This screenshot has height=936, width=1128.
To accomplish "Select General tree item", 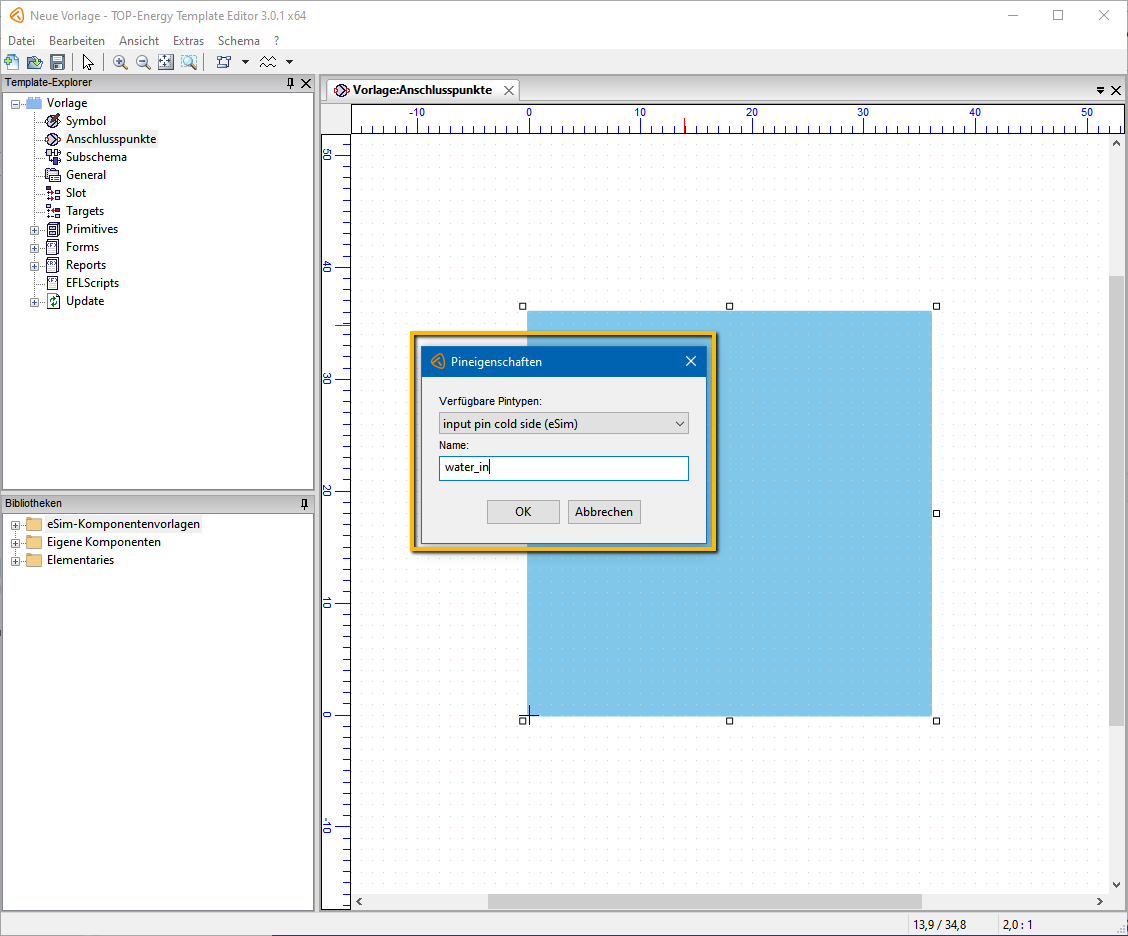I will [x=86, y=175].
